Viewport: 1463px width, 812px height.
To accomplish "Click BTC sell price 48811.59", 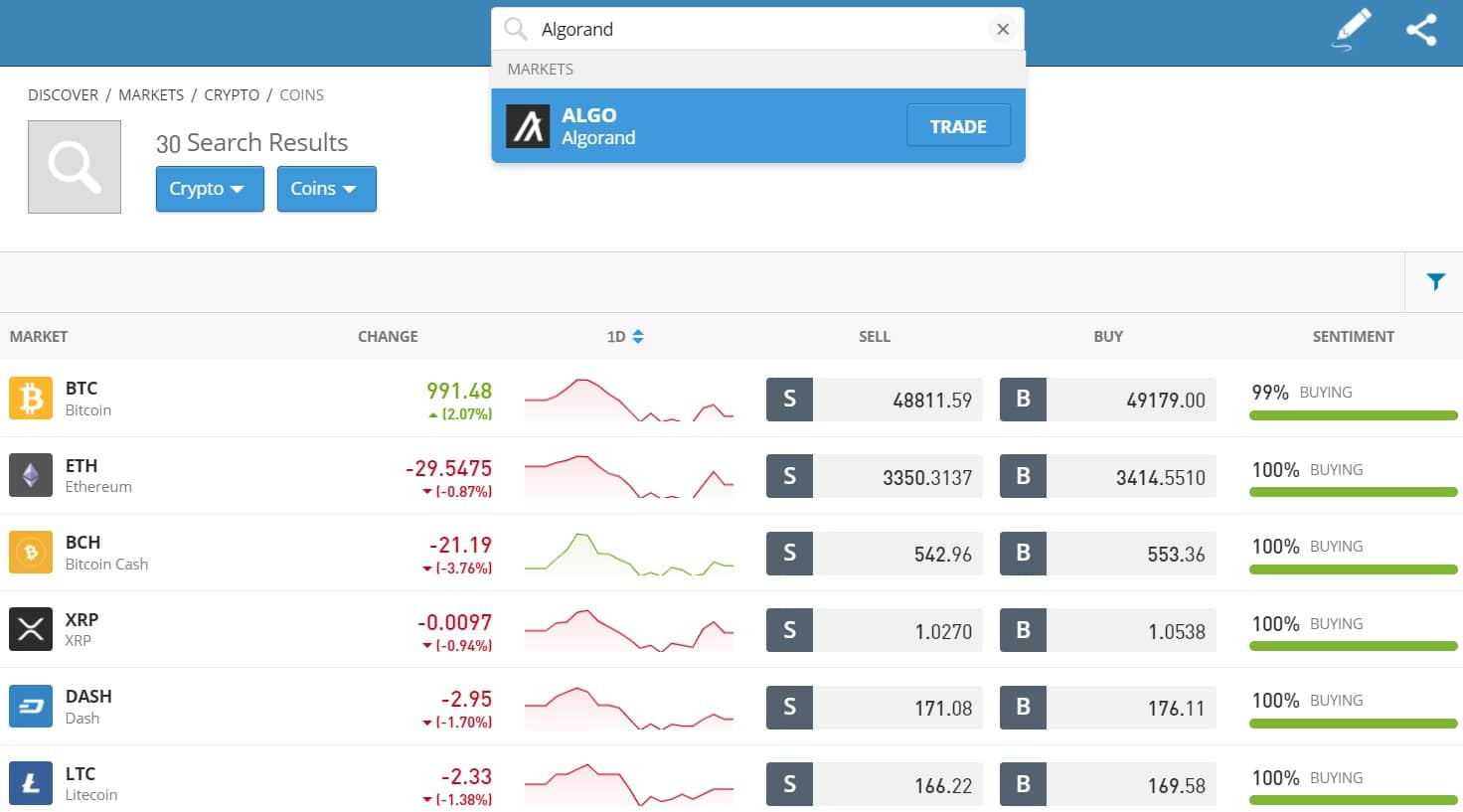I will [x=932, y=401].
